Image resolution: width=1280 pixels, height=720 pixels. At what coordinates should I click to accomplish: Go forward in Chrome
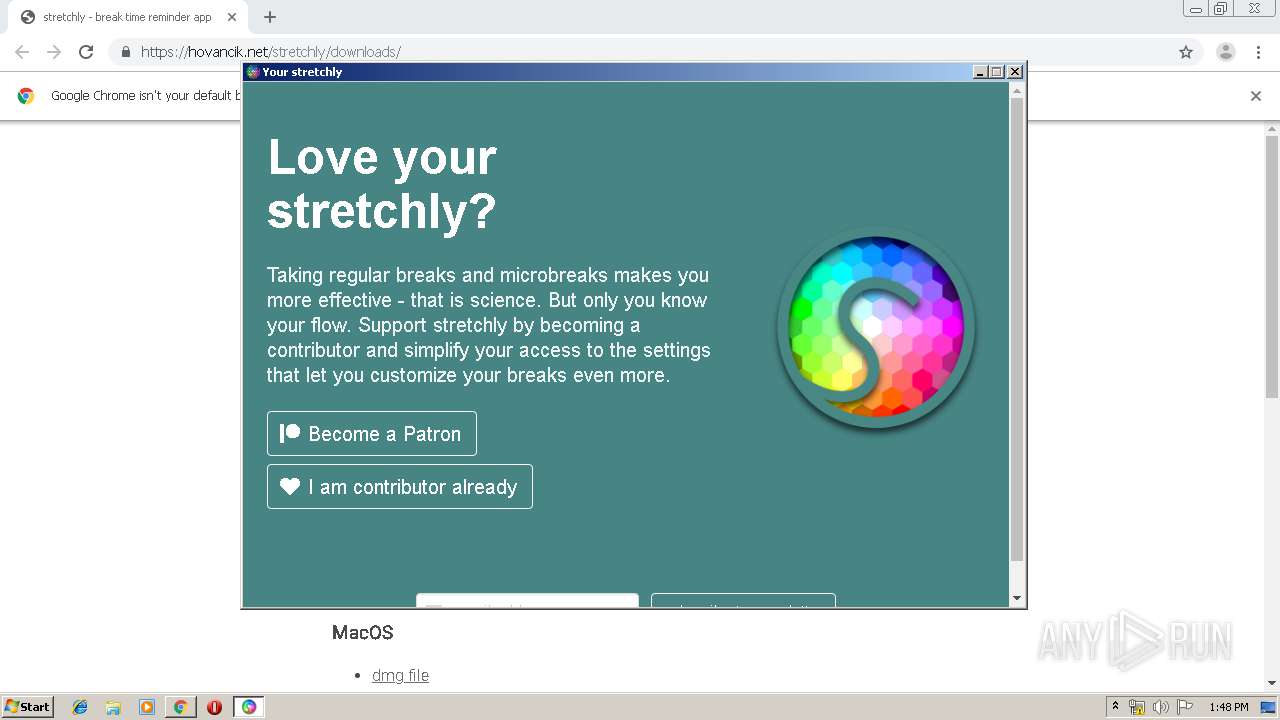(54, 52)
